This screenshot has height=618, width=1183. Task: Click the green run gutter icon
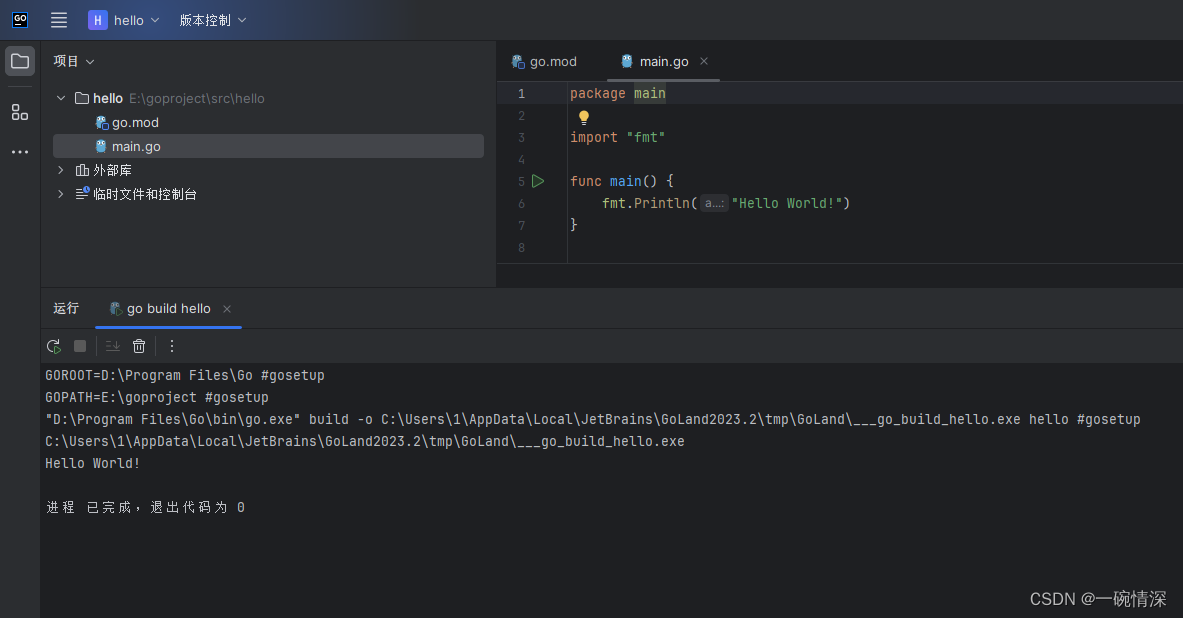[x=538, y=181]
